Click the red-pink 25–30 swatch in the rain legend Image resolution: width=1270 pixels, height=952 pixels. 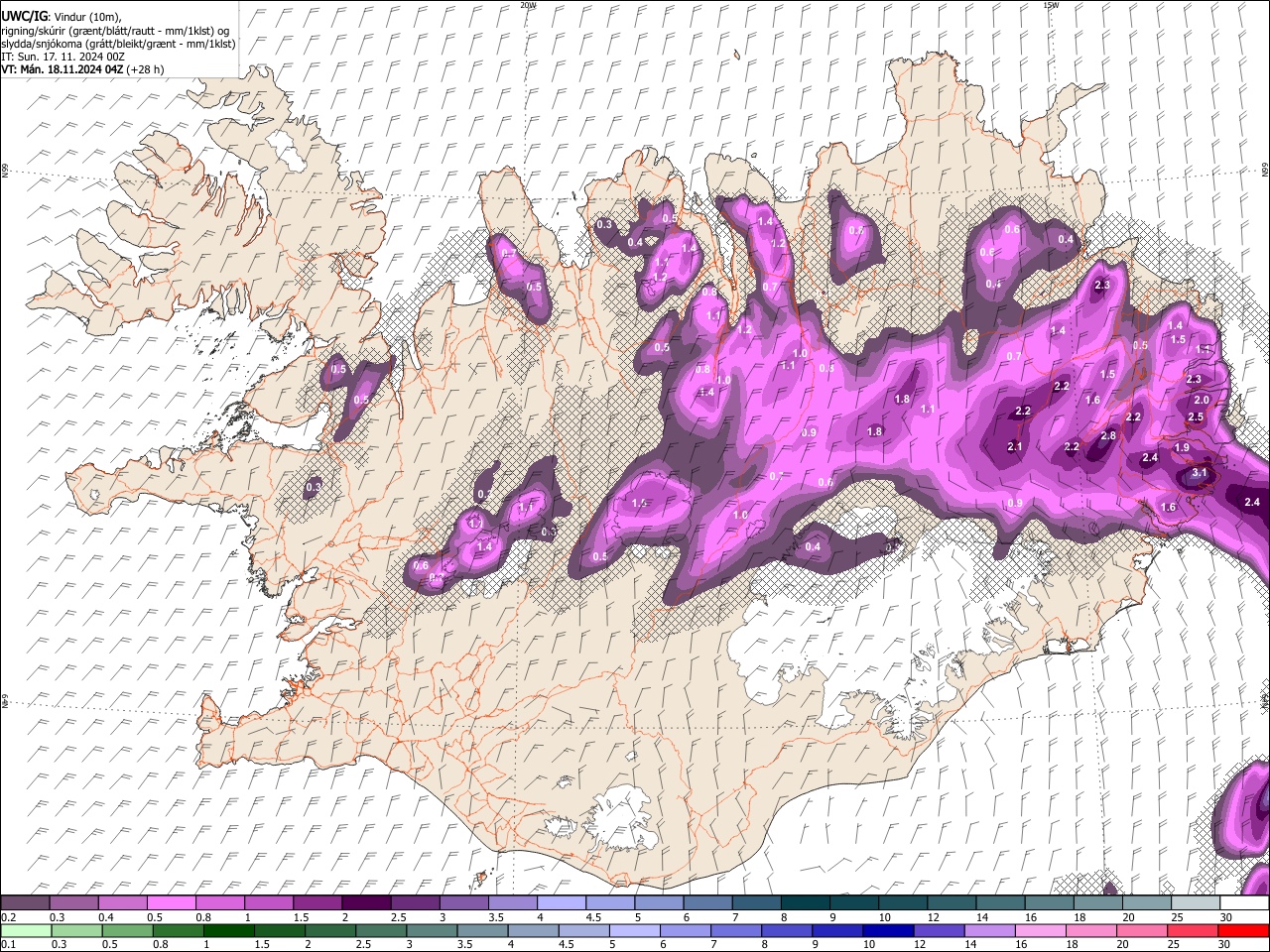pyautogui.click(x=1194, y=930)
